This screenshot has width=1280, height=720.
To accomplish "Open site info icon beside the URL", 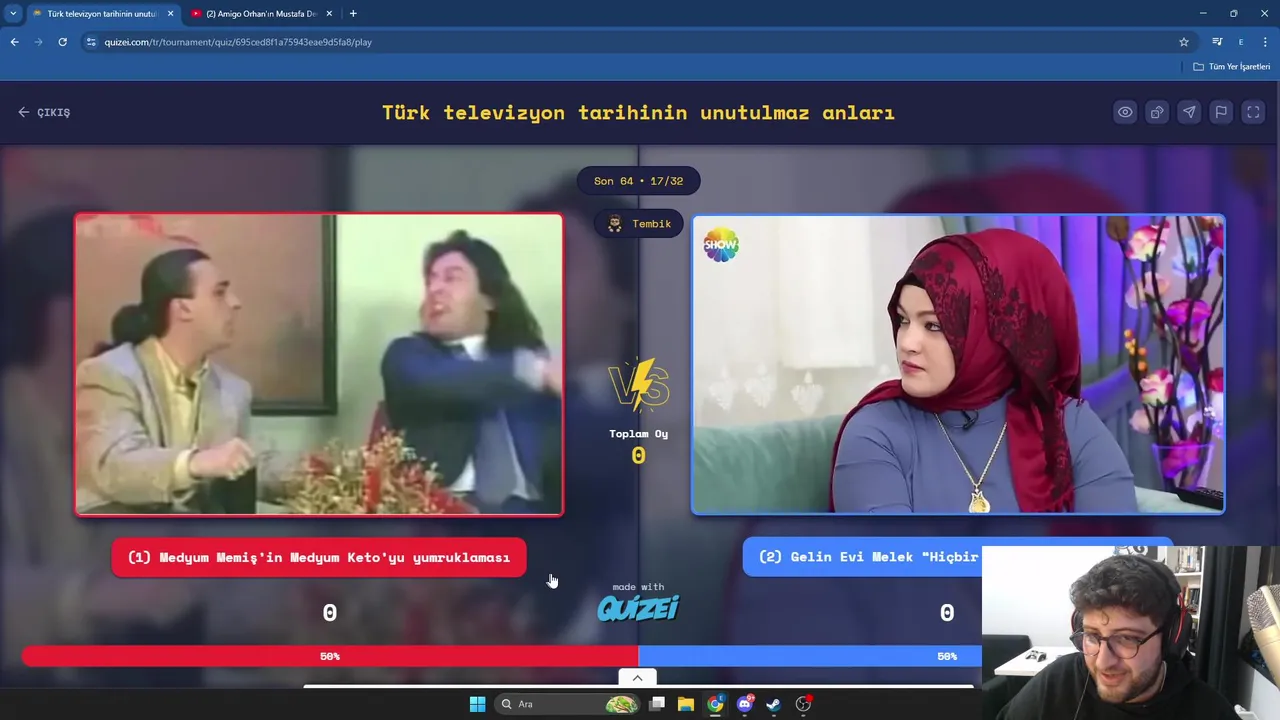I will pos(91,42).
